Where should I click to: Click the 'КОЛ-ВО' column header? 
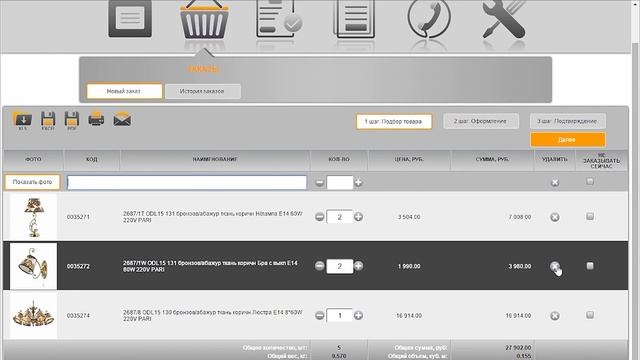[x=339, y=160]
